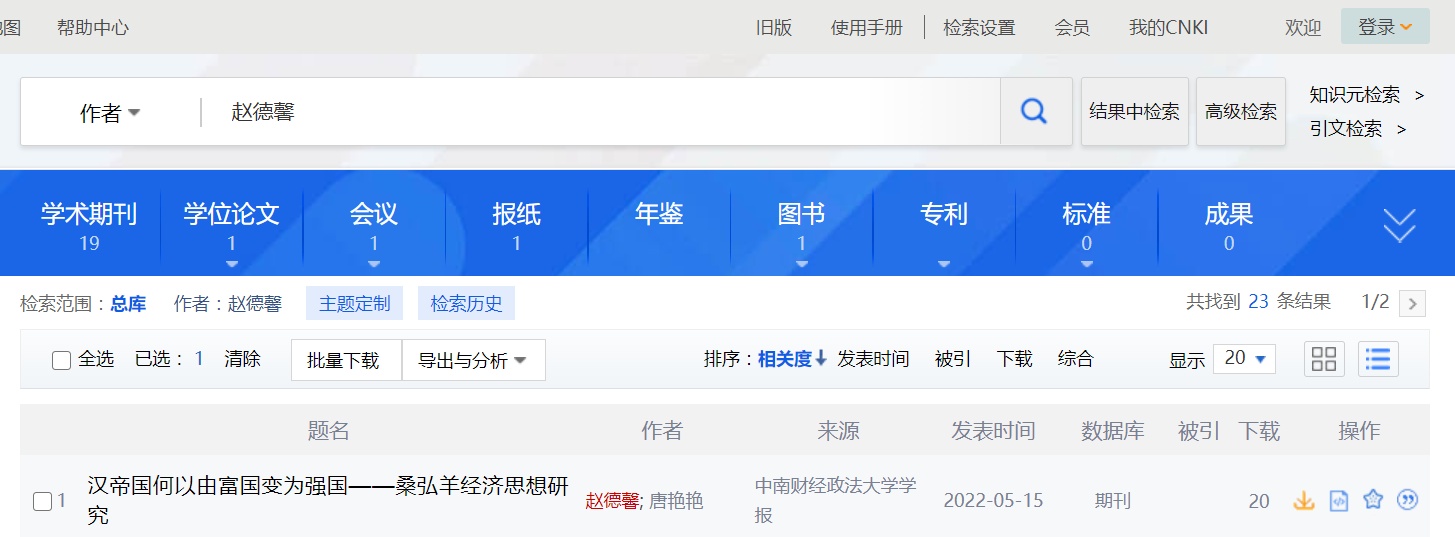The height and width of the screenshot is (537, 1455).
Task: Switch to list view icon
Action: [1378, 359]
